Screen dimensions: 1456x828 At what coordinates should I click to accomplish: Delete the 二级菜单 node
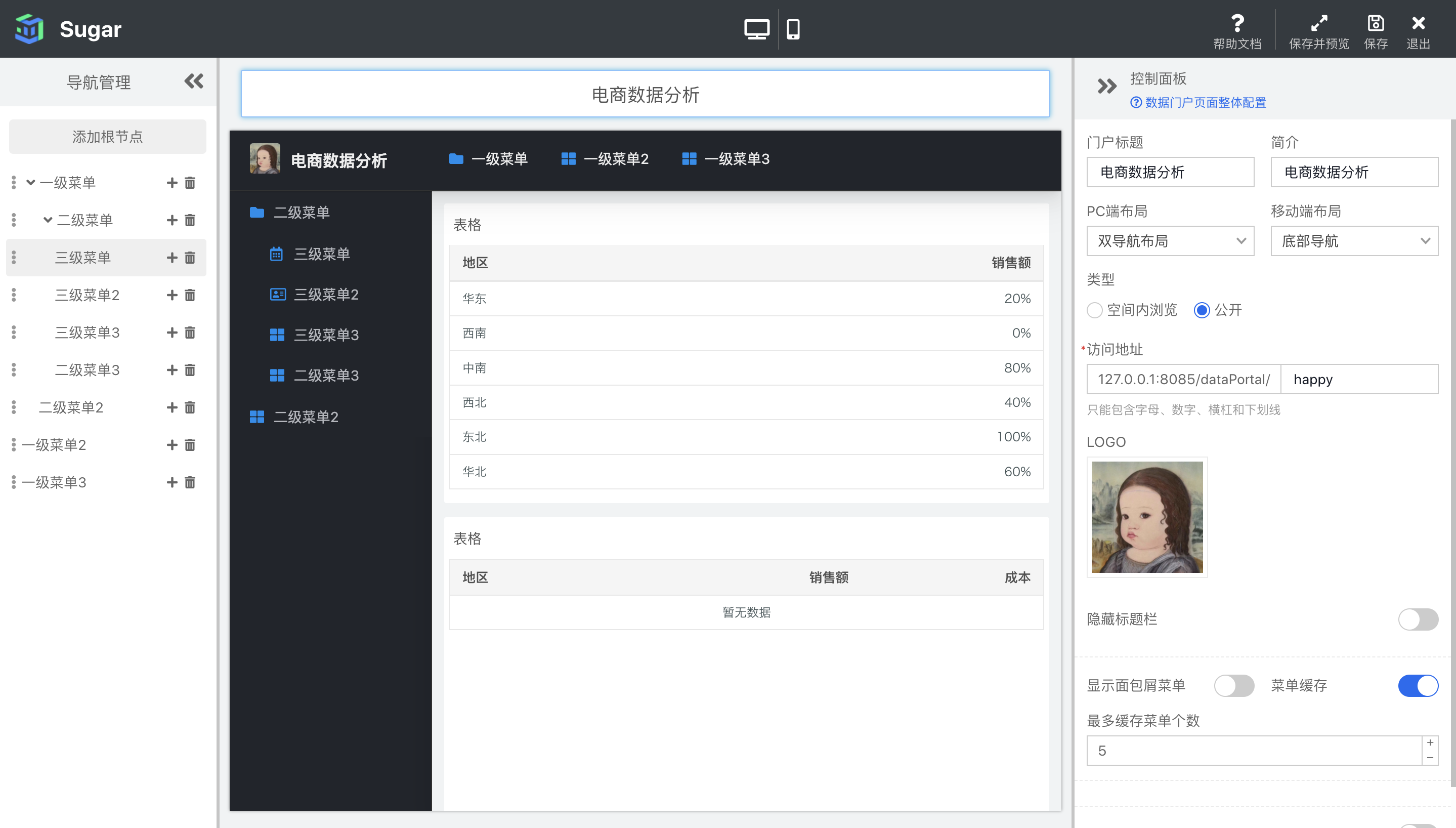pos(190,220)
